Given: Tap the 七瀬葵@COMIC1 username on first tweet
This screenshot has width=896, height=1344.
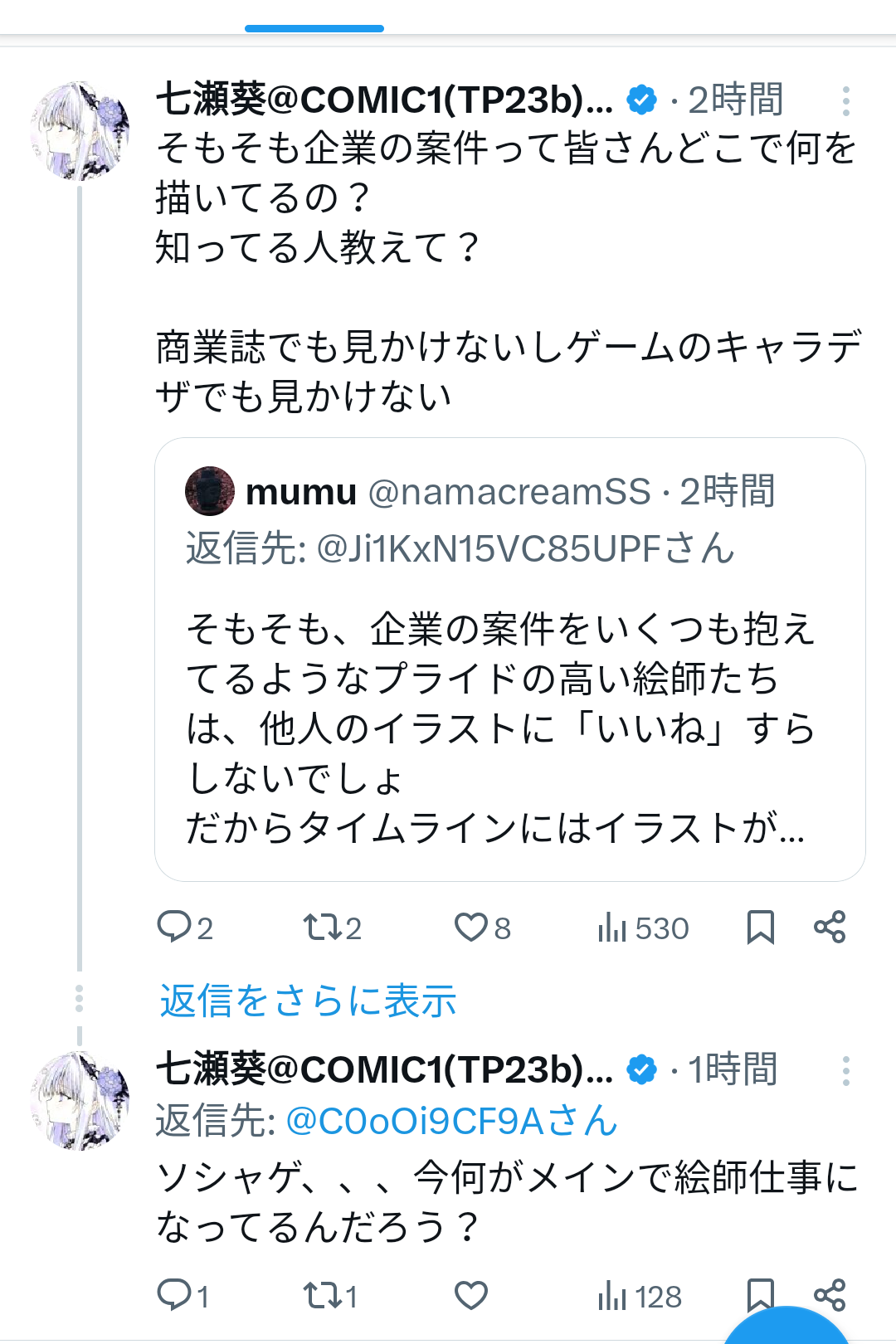Looking at the screenshot, I should [384, 100].
